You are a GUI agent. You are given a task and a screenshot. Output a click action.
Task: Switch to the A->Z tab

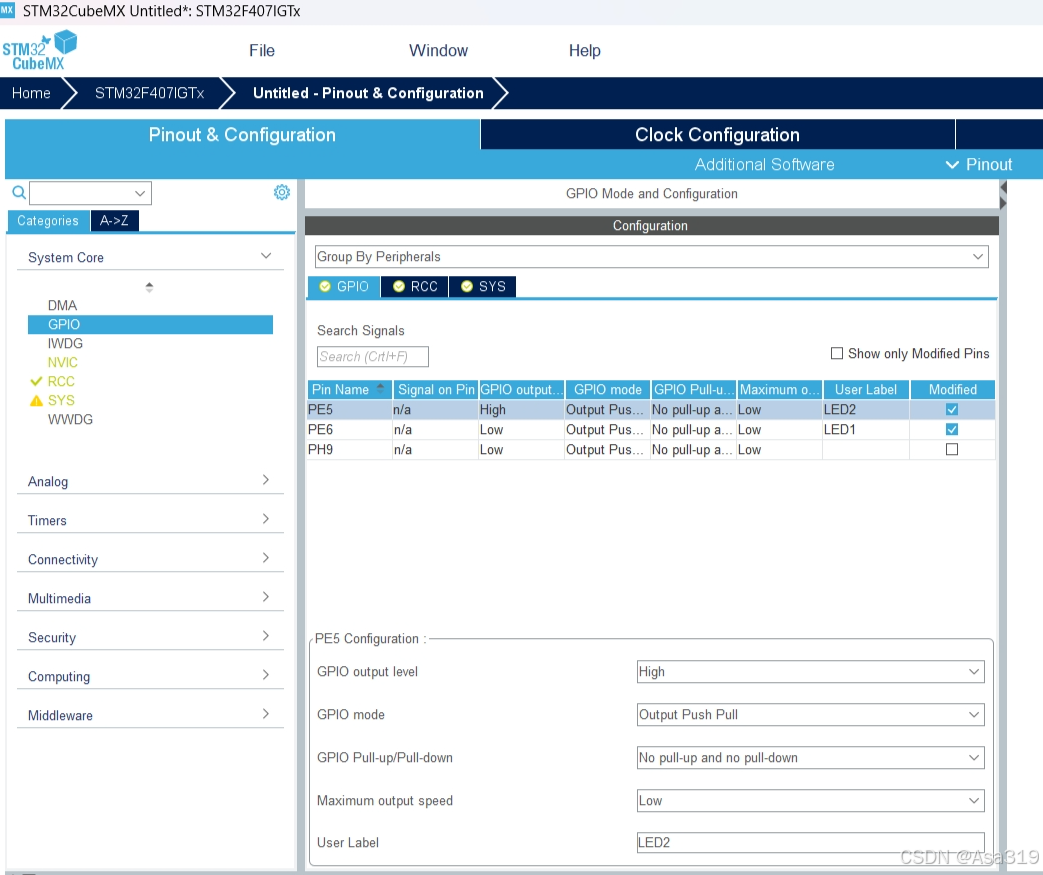coord(114,220)
